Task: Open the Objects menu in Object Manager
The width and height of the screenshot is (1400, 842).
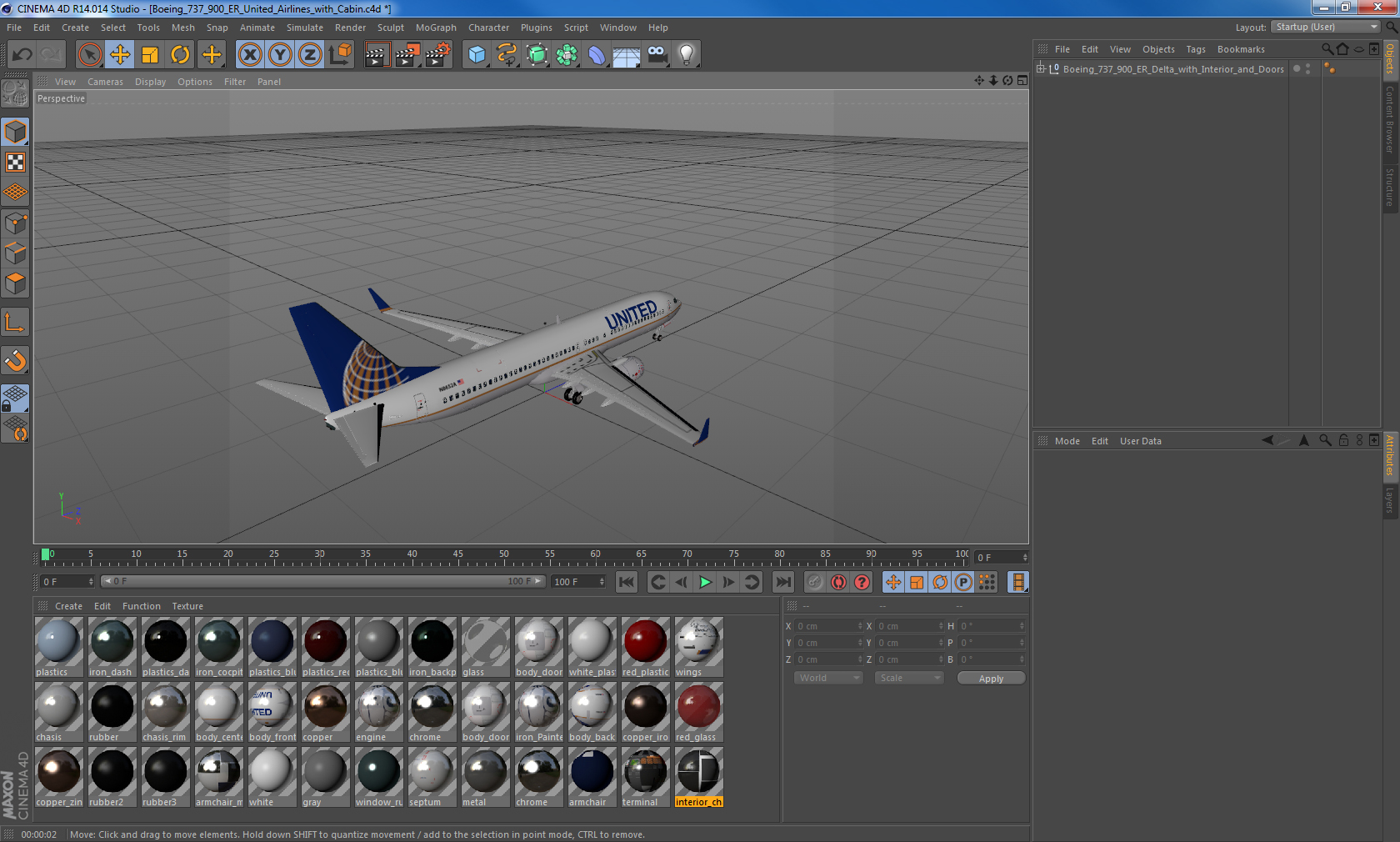Action: (x=1158, y=49)
